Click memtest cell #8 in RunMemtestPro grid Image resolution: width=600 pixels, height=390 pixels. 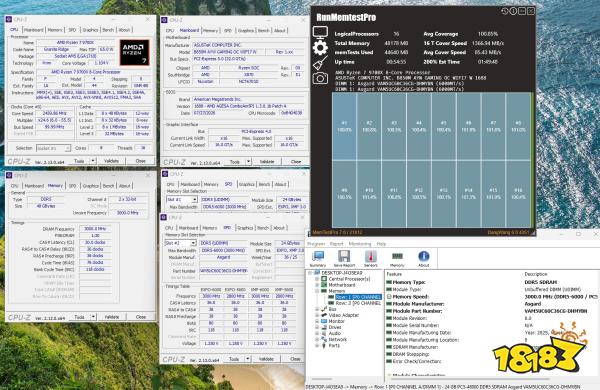tap(518, 126)
